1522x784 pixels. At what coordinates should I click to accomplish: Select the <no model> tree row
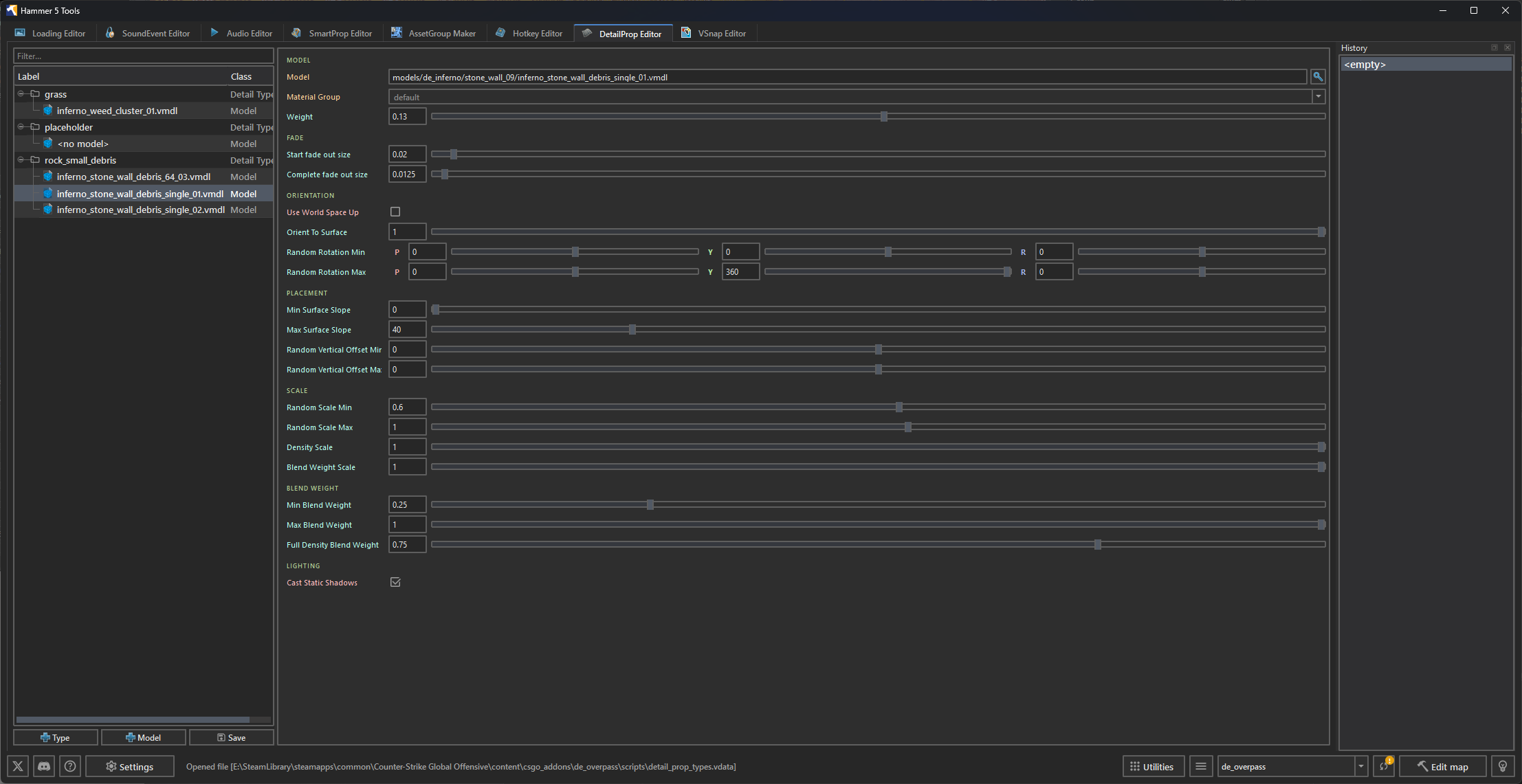click(144, 143)
